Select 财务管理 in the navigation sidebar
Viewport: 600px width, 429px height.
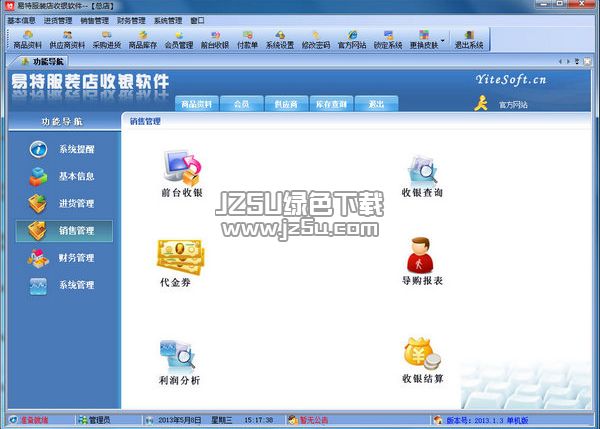pyautogui.click(x=63, y=258)
